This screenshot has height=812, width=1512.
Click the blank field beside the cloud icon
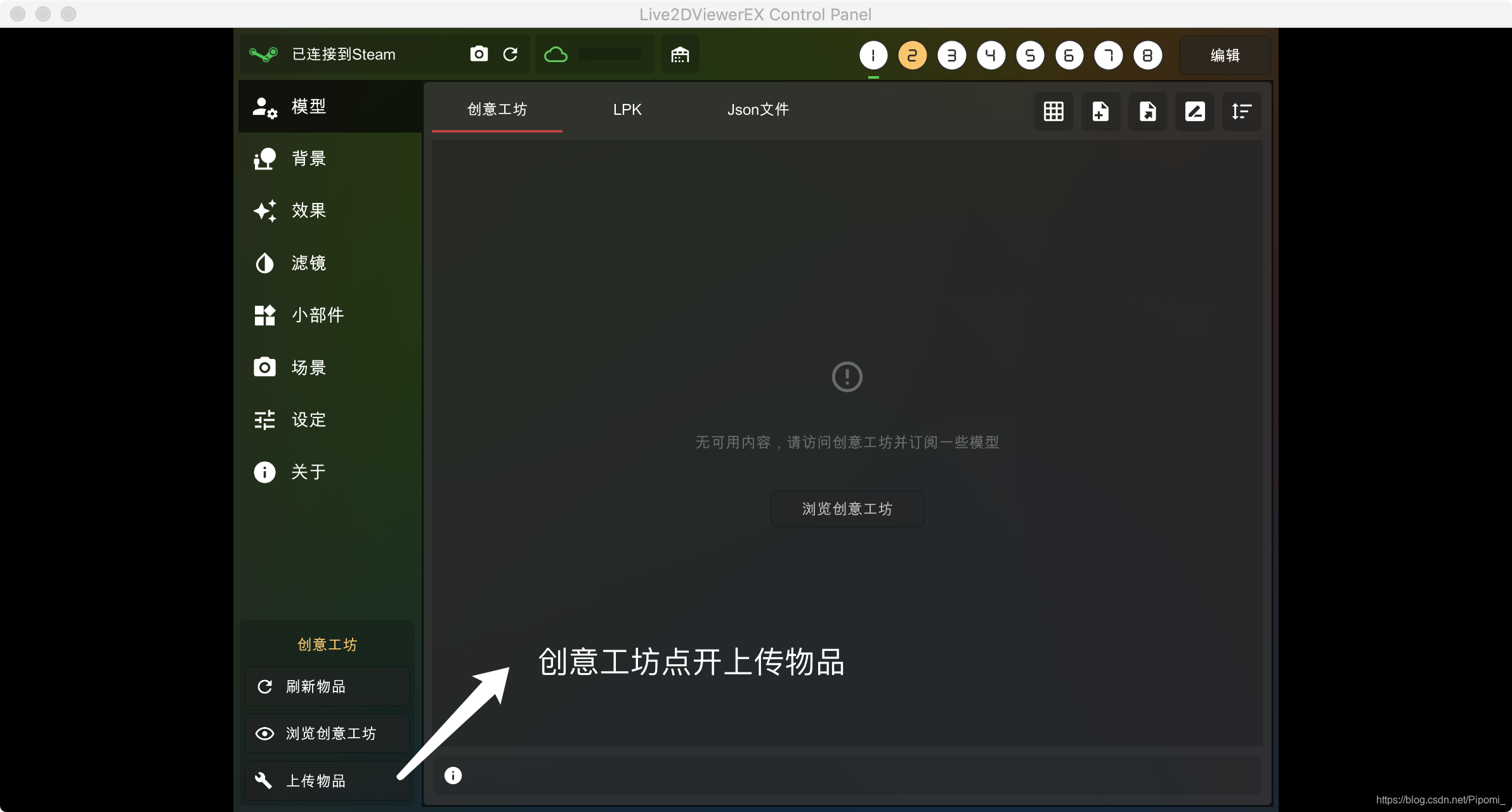(609, 55)
